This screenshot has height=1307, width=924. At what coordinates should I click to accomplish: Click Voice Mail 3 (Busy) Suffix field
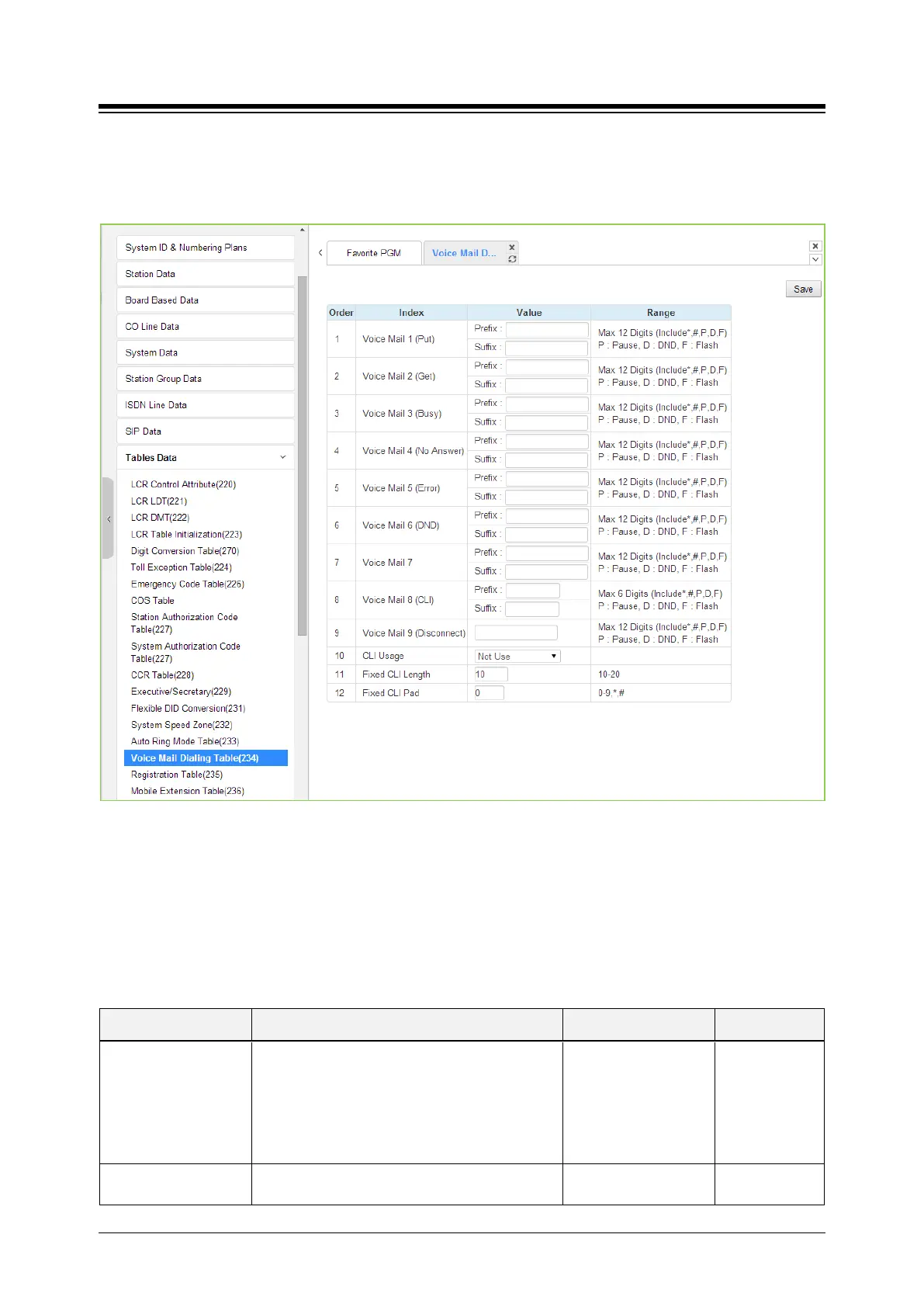546,422
